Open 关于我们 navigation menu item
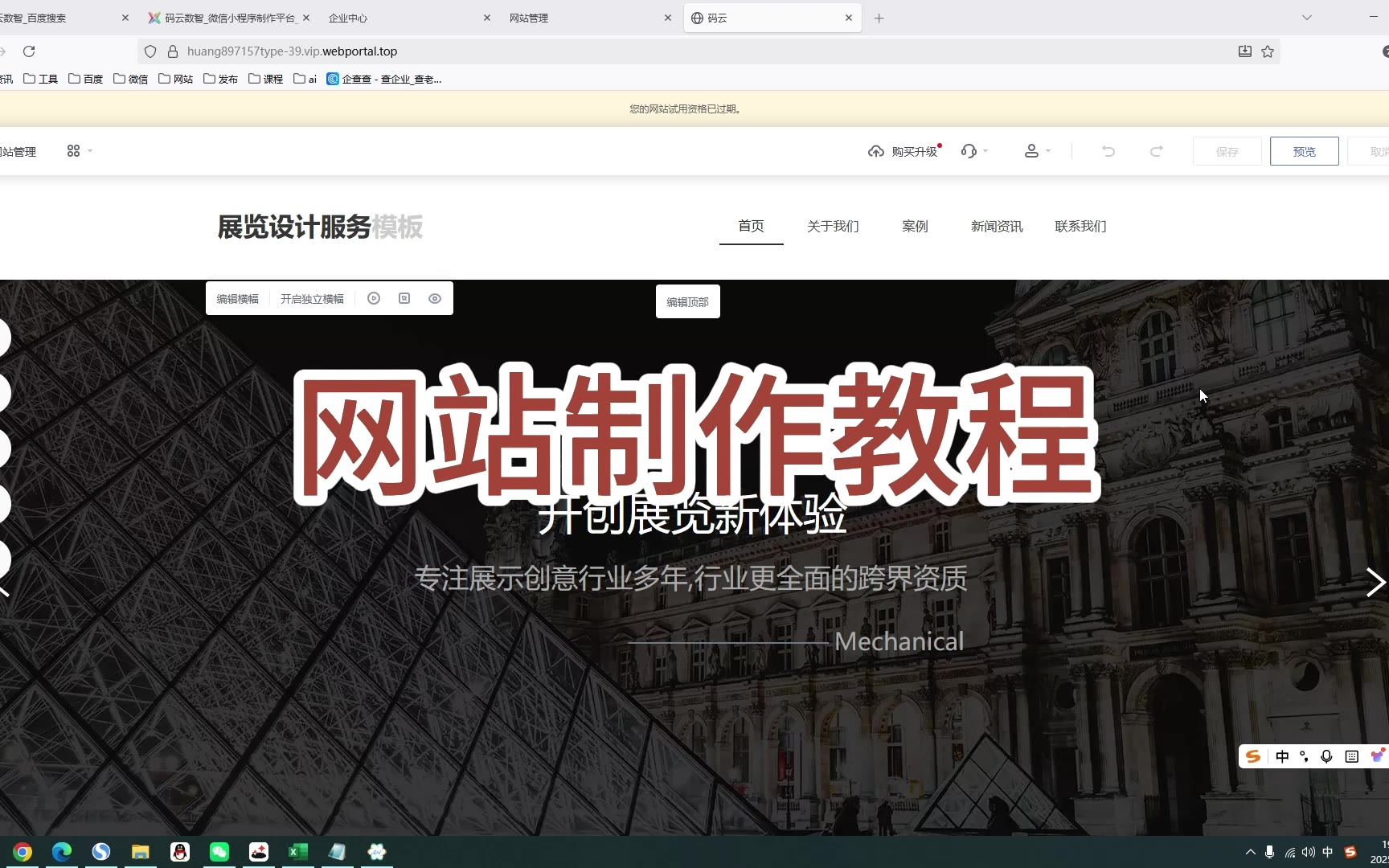This screenshot has height=868, width=1389. [x=833, y=227]
